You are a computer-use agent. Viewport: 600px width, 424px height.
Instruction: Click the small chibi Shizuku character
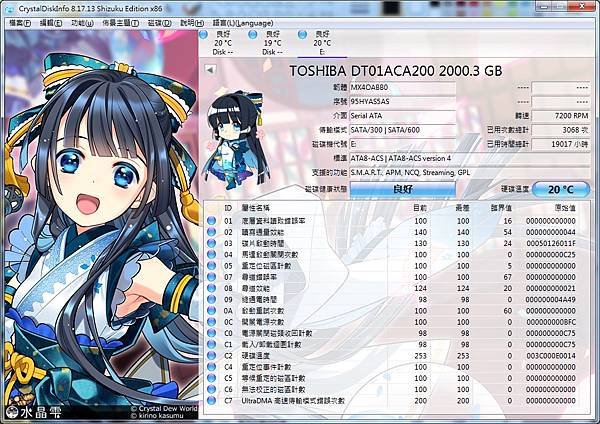235,139
